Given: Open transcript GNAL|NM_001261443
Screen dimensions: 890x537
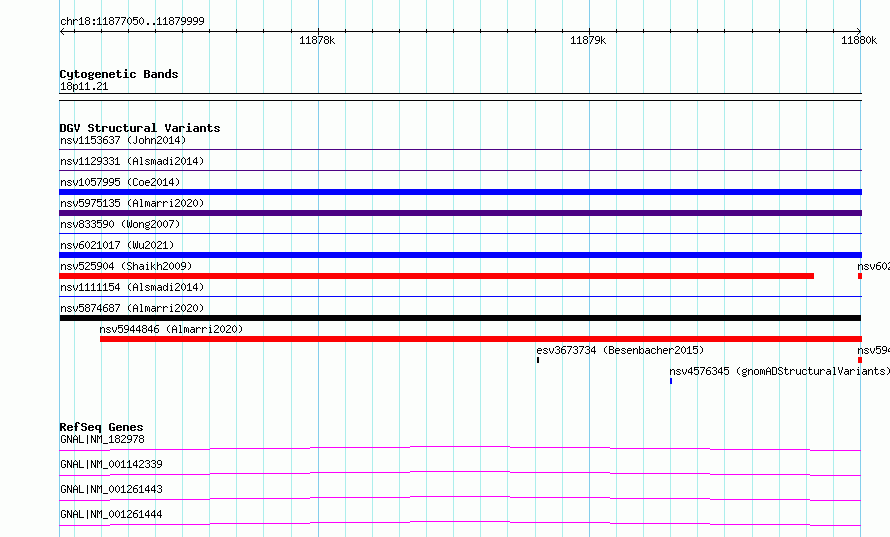Looking at the screenshot, I should 111,489.
